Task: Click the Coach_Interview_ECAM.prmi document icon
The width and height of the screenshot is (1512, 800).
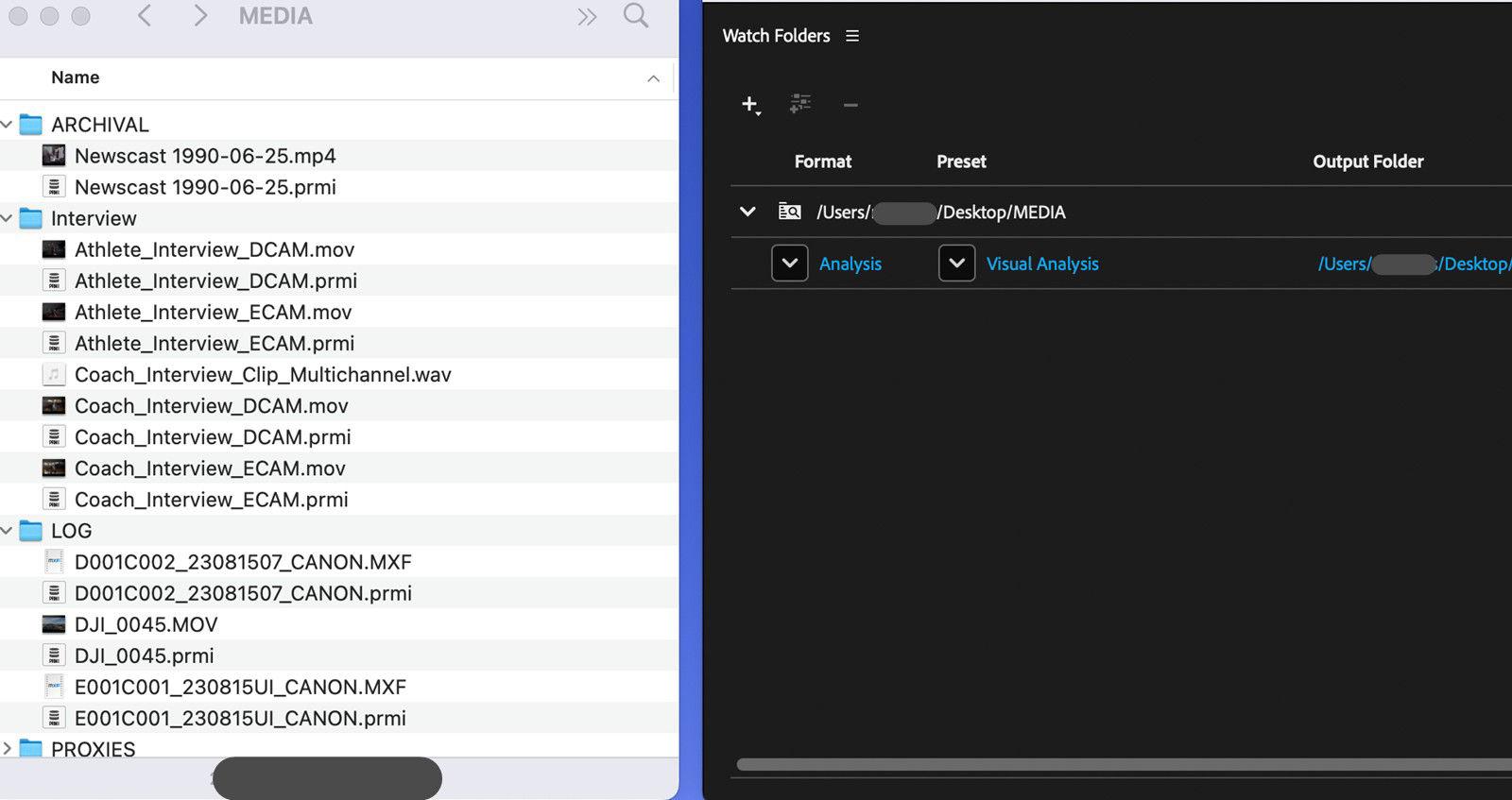Action: click(54, 499)
